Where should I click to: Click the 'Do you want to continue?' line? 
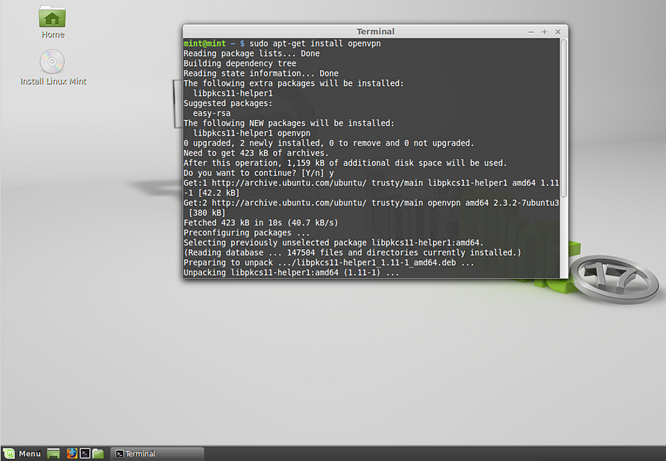[259, 173]
